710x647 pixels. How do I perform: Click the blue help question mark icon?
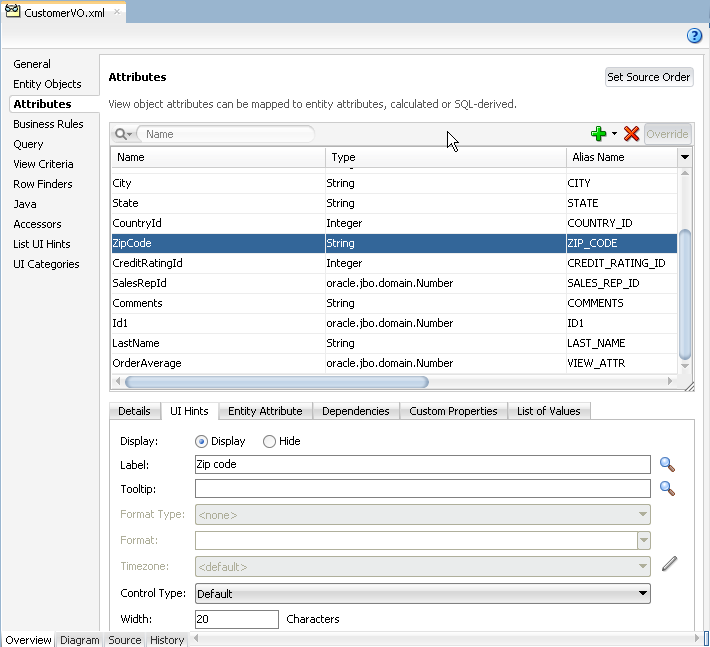tap(694, 36)
